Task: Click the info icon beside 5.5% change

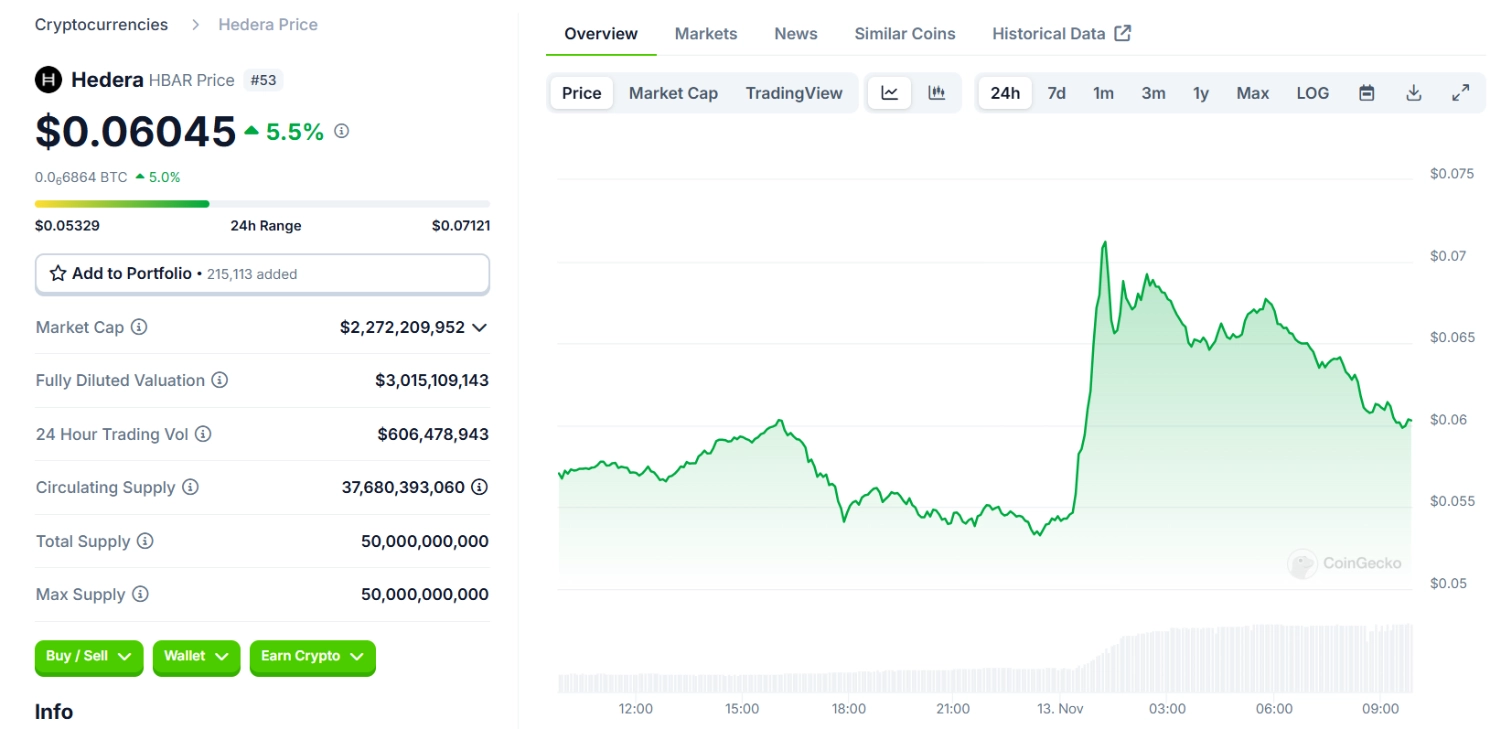Action: click(341, 130)
